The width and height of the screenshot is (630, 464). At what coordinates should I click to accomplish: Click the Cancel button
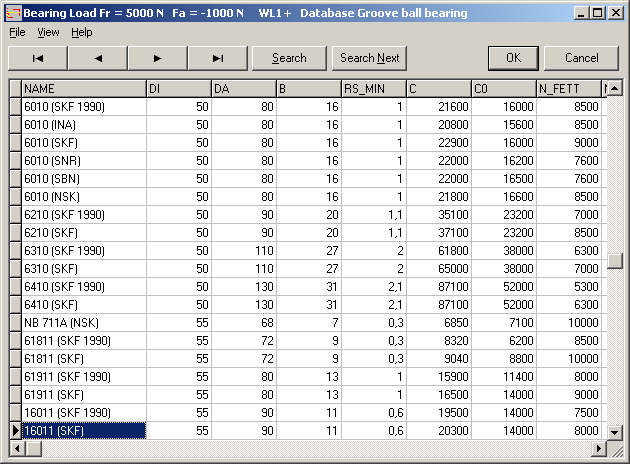tap(581, 58)
